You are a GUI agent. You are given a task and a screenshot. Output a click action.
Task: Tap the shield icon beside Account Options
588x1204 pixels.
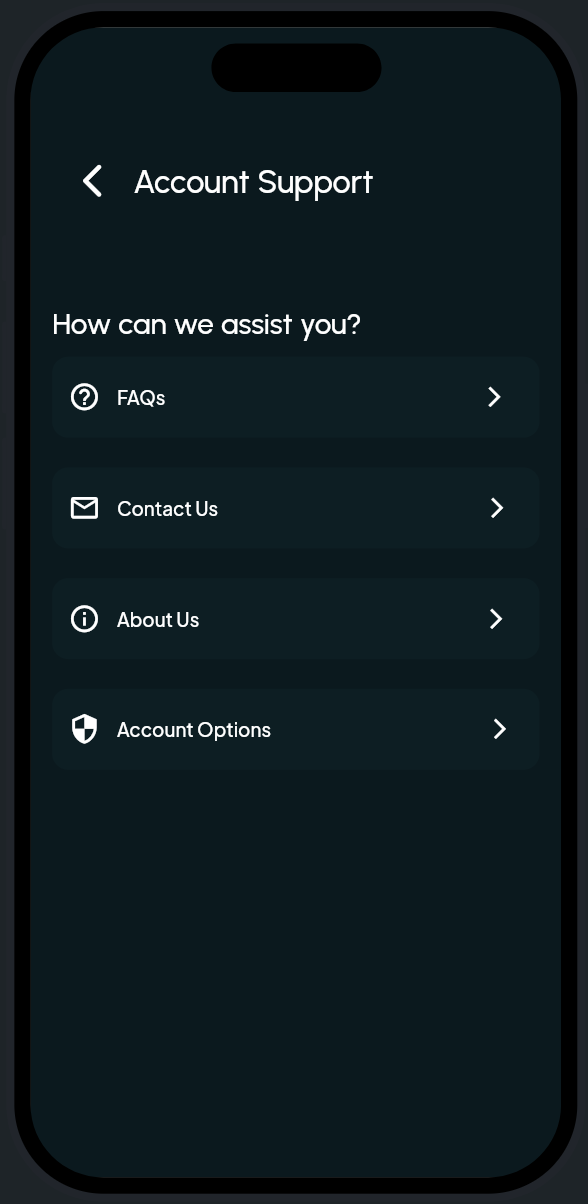coord(84,729)
